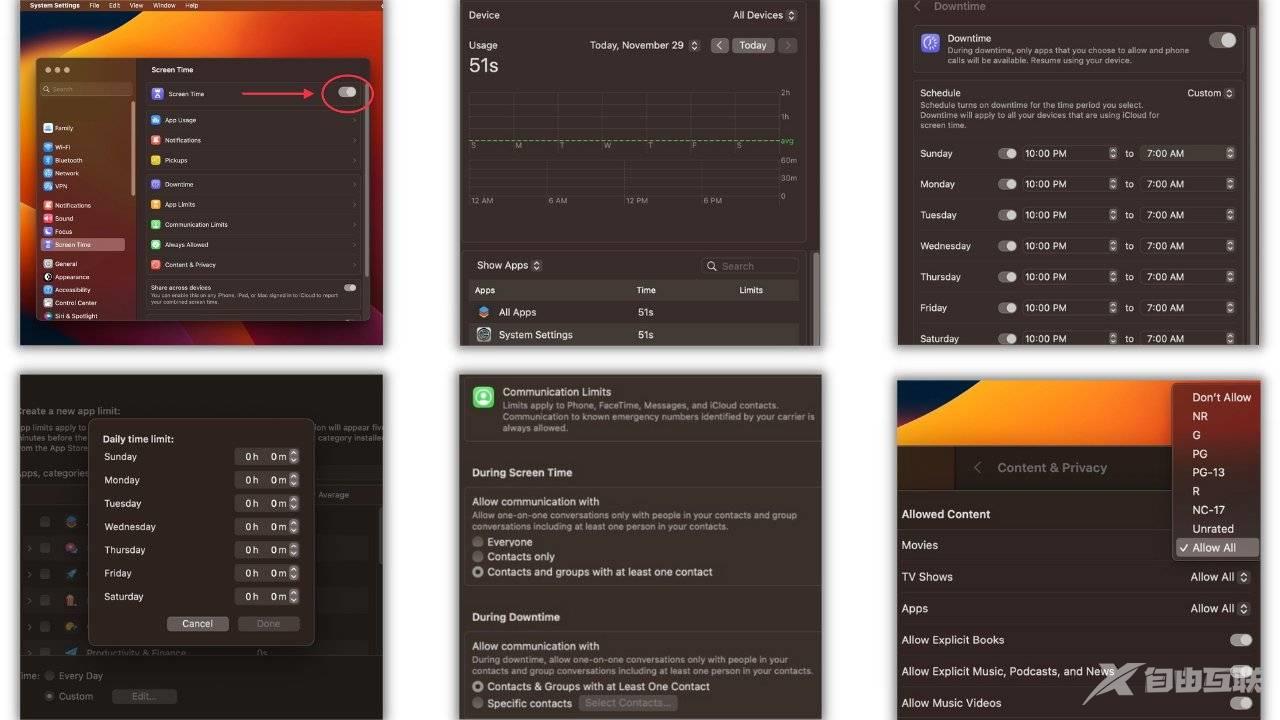Image resolution: width=1280 pixels, height=720 pixels.
Task: Open TV Shows Allow All dropdown
Action: click(1220, 577)
